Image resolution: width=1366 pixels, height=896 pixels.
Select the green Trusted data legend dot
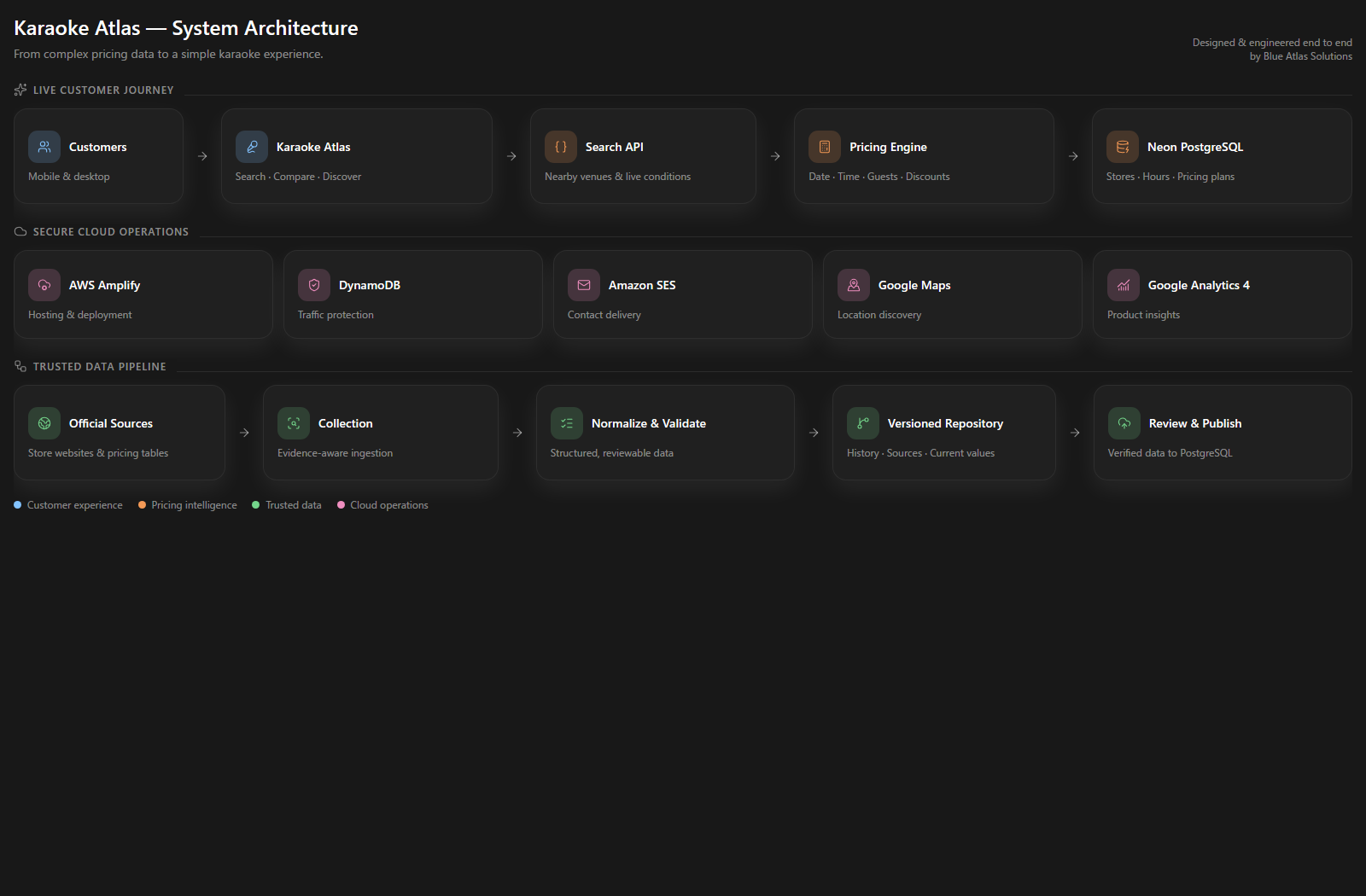[x=256, y=505]
